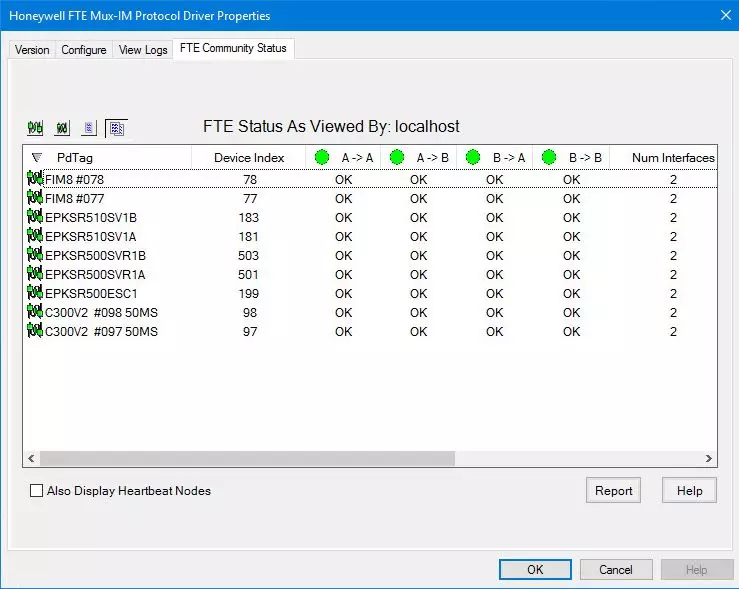Click the green status dot in A -> A header
The image size is (739, 589).
[x=322, y=157]
